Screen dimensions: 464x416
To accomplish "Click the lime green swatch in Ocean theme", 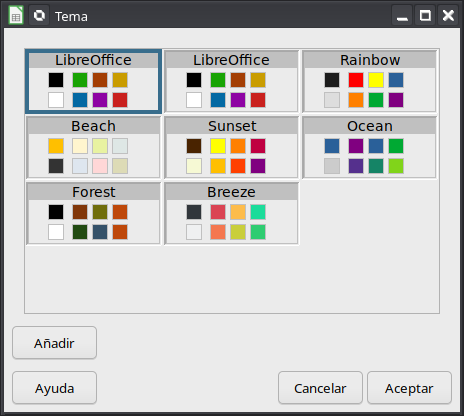I will coord(396,166).
